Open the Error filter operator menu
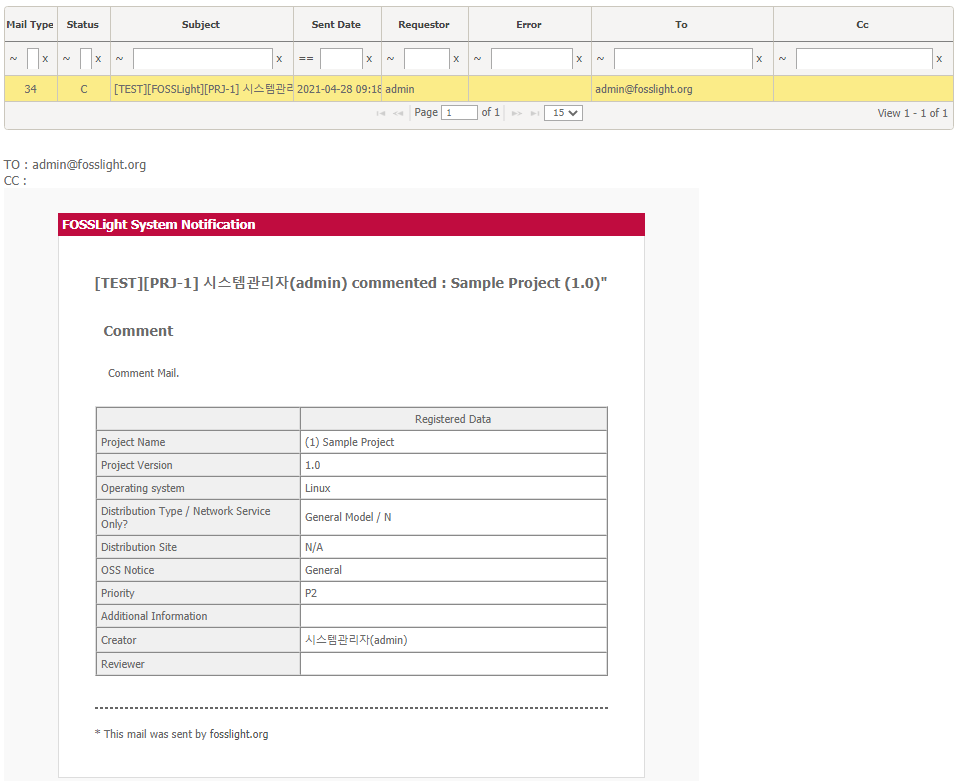The width and height of the screenshot is (964, 781). coord(477,59)
